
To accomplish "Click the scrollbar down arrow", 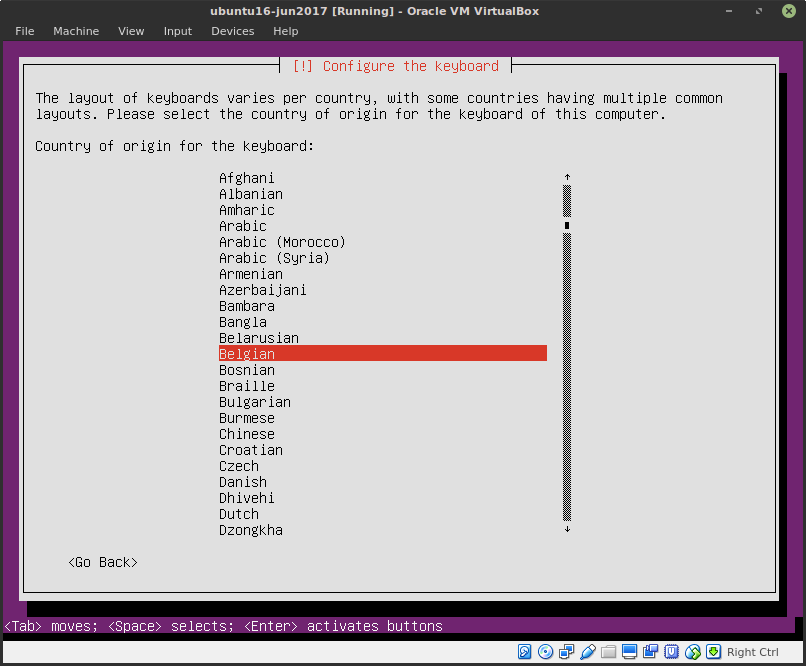I will [x=567, y=530].
